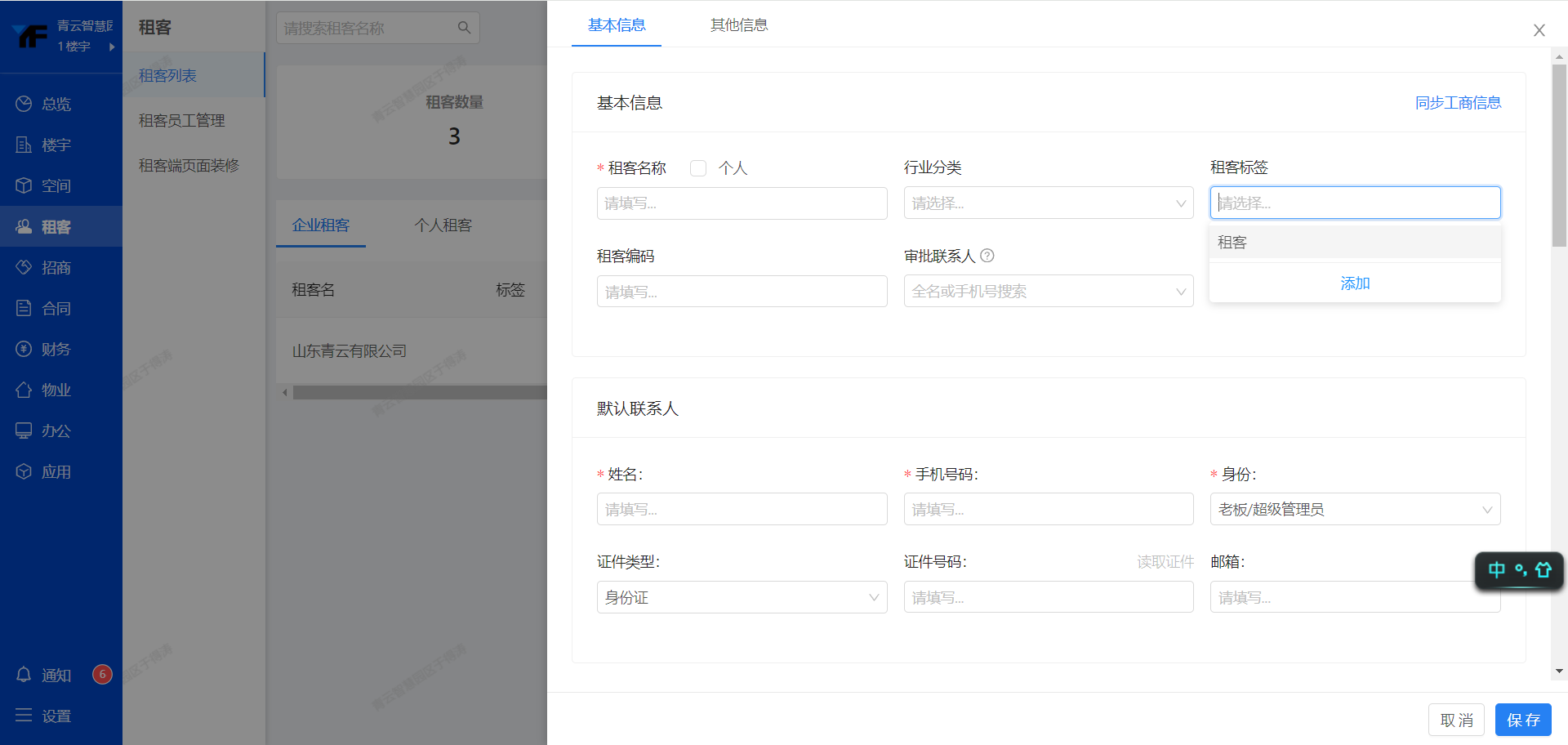The width and height of the screenshot is (1568, 745).
Task: Click the 招商 tag icon in sidebar
Action: [24, 267]
